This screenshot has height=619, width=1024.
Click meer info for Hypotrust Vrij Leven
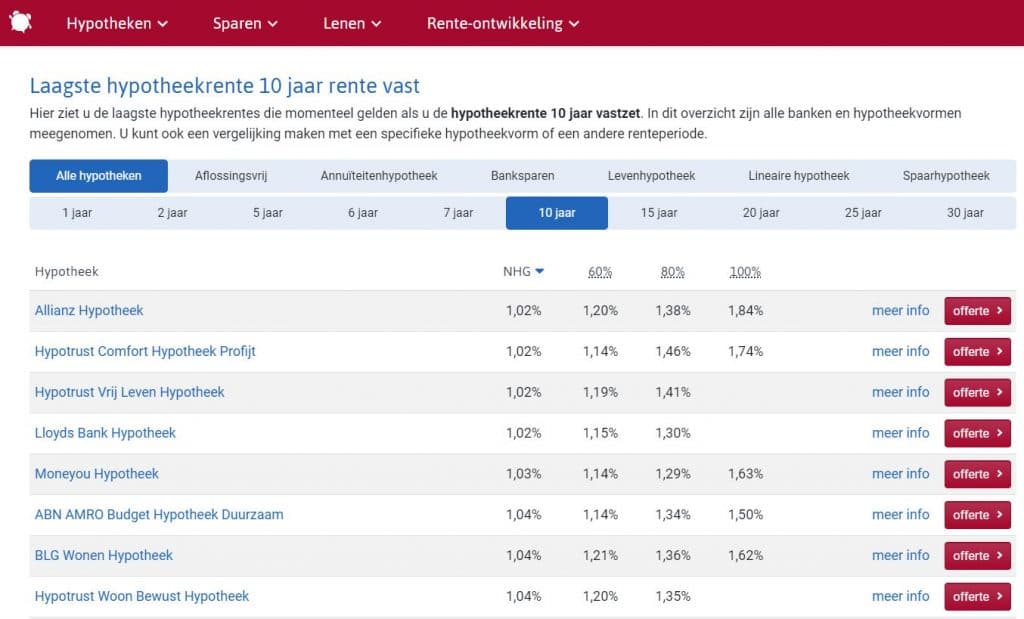point(901,392)
